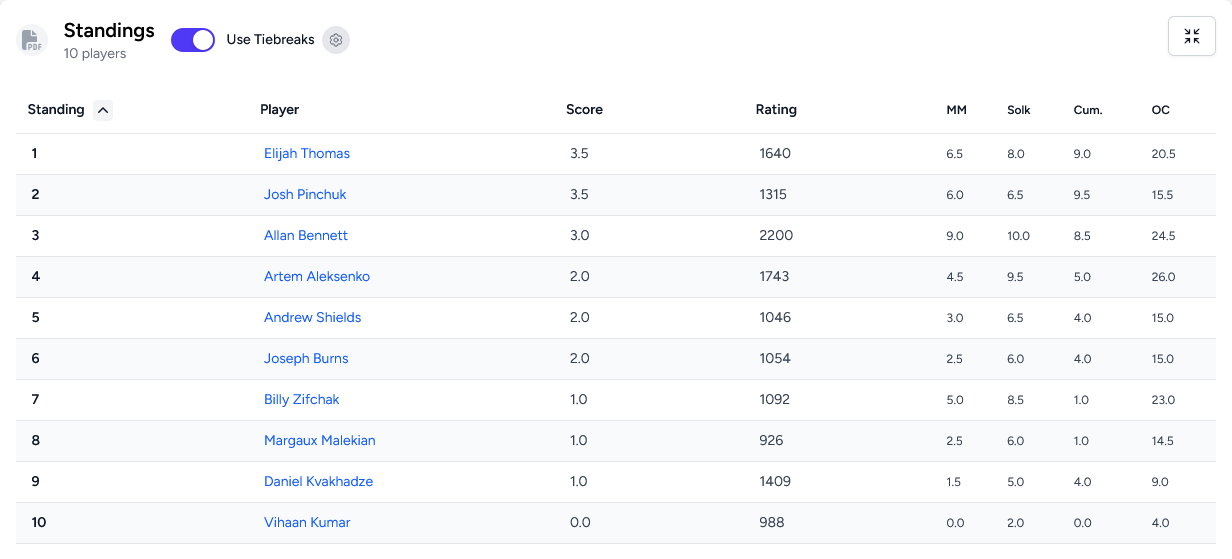Open Andrew Shields profile link
The width and height of the screenshot is (1232, 559).
point(312,317)
